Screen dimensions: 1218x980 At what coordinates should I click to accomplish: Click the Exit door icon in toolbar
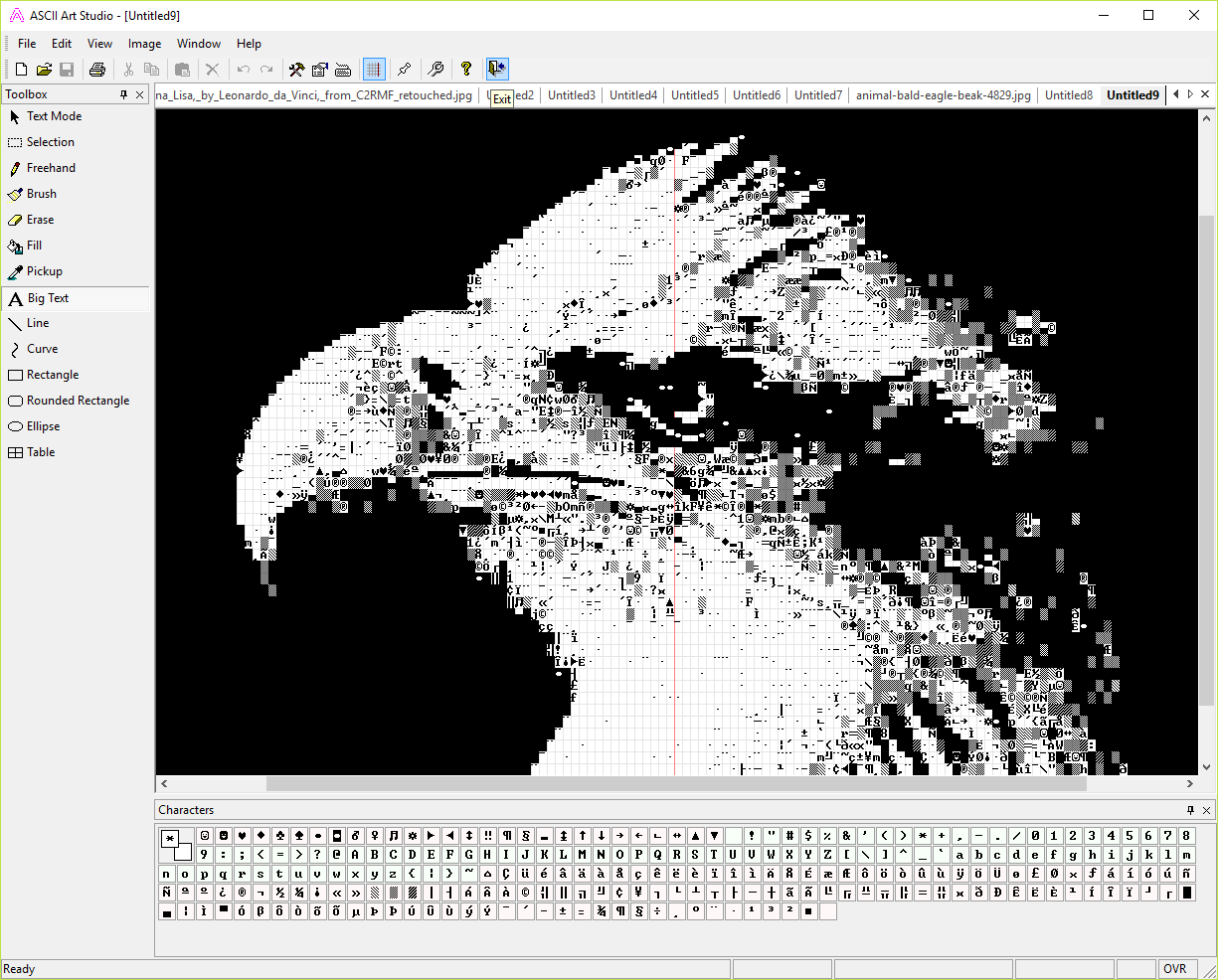tap(497, 69)
